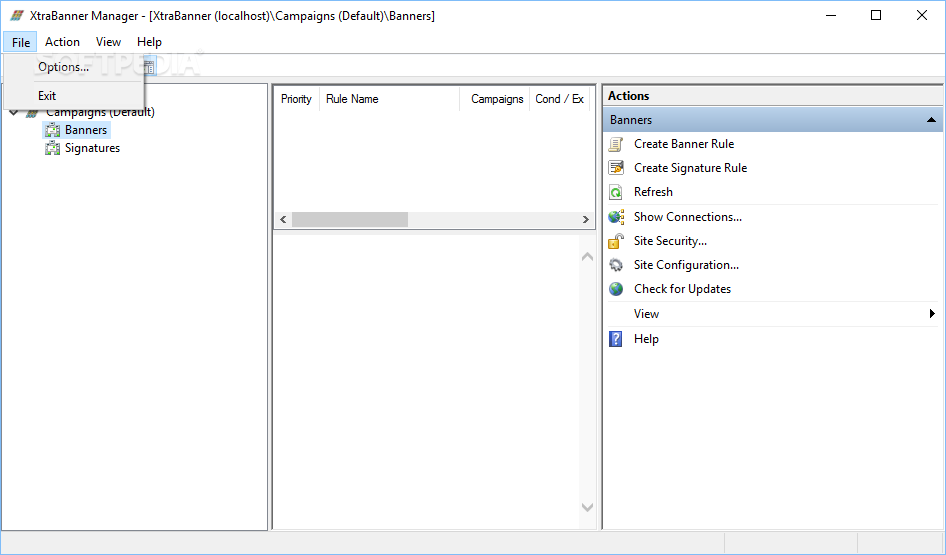Image resolution: width=946 pixels, height=555 pixels.
Task: Open the Help menu
Action: click(149, 42)
